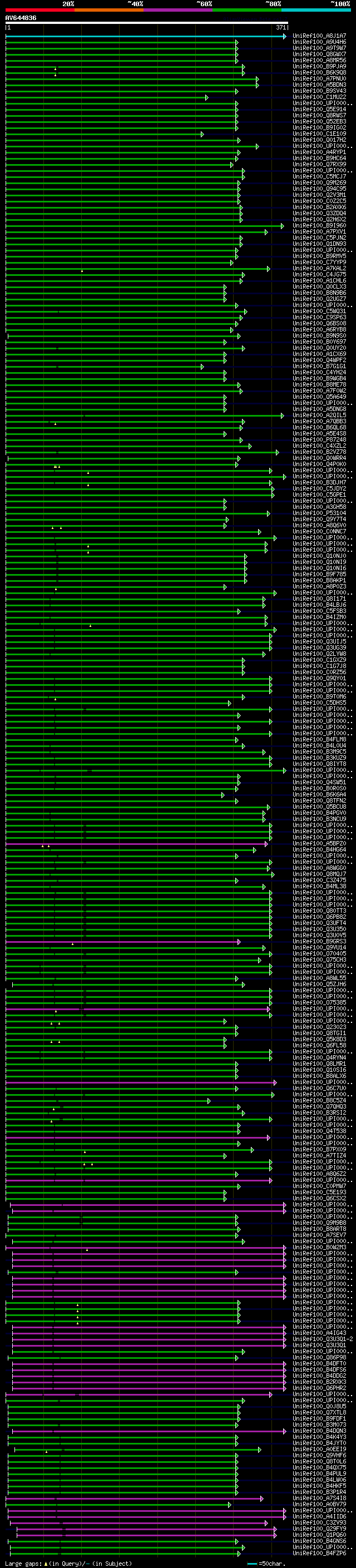This screenshot has height=1568, width=356.
Task: Open the UniRef100_B4GNS6 entry
Action: pos(319,1541)
